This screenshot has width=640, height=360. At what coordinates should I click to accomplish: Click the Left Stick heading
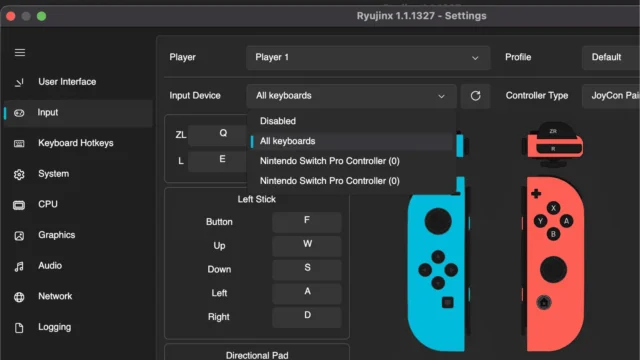[x=257, y=199]
